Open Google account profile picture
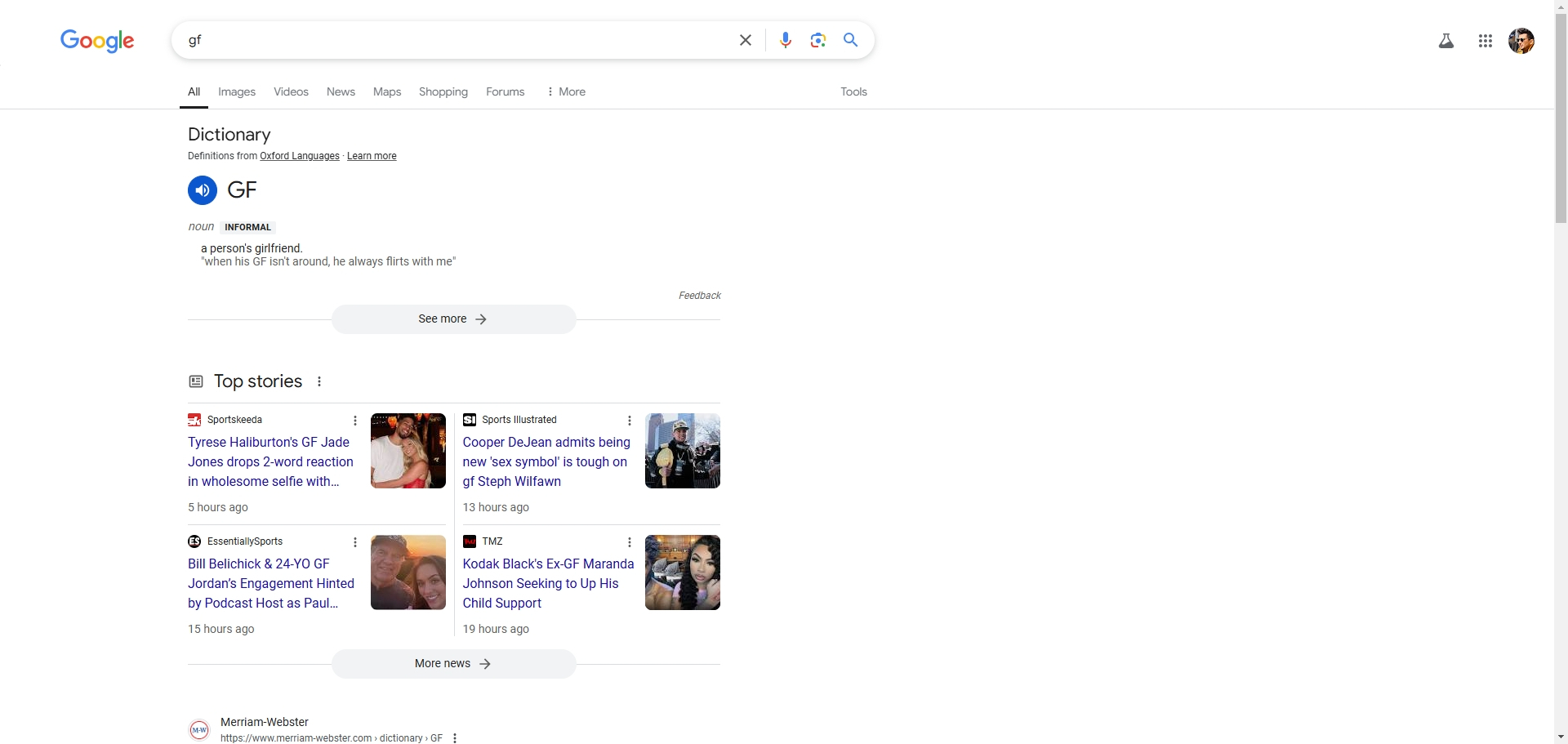The image size is (1568, 744). click(x=1521, y=41)
